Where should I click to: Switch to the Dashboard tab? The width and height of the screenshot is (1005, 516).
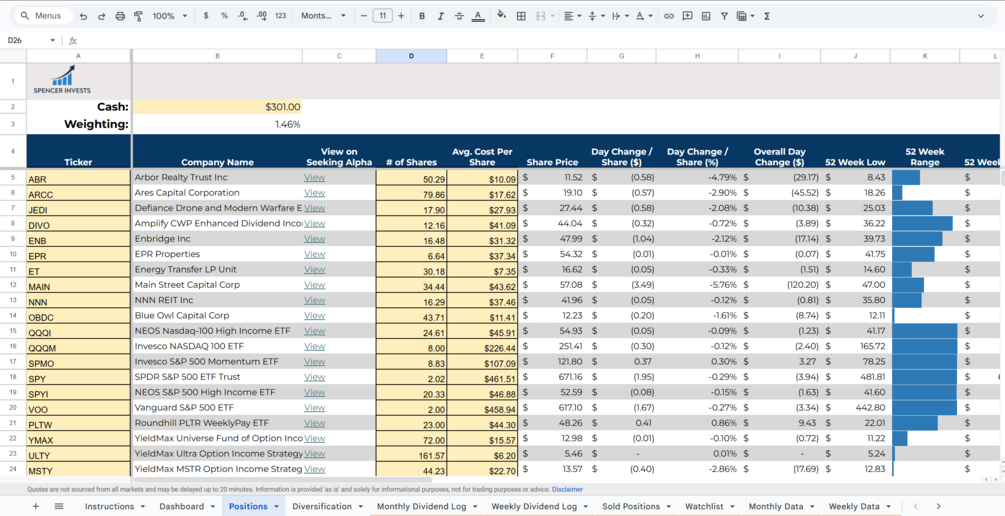click(182, 506)
